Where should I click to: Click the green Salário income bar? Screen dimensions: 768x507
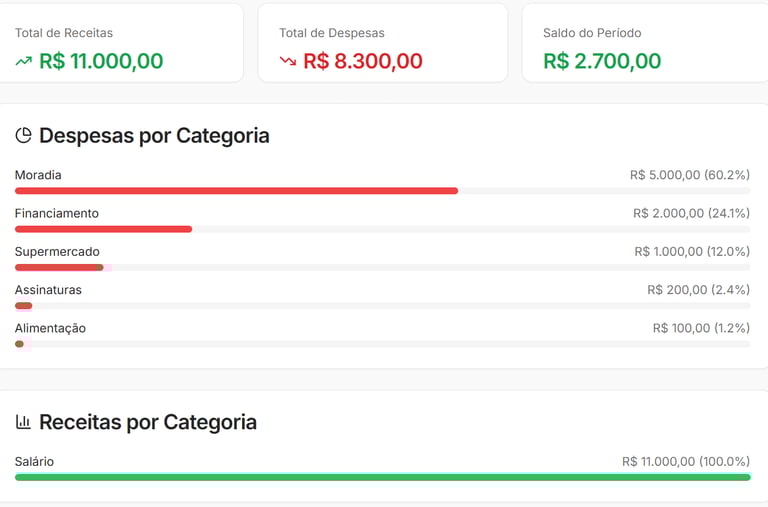coord(382,477)
